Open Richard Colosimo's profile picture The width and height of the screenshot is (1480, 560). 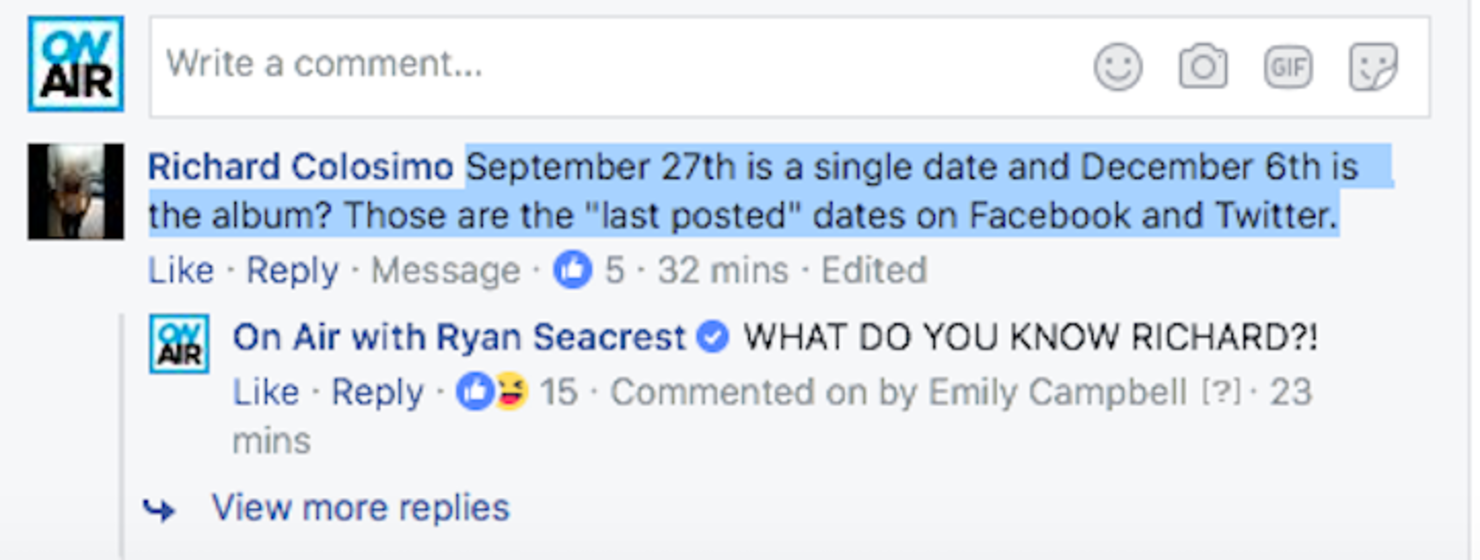76,191
